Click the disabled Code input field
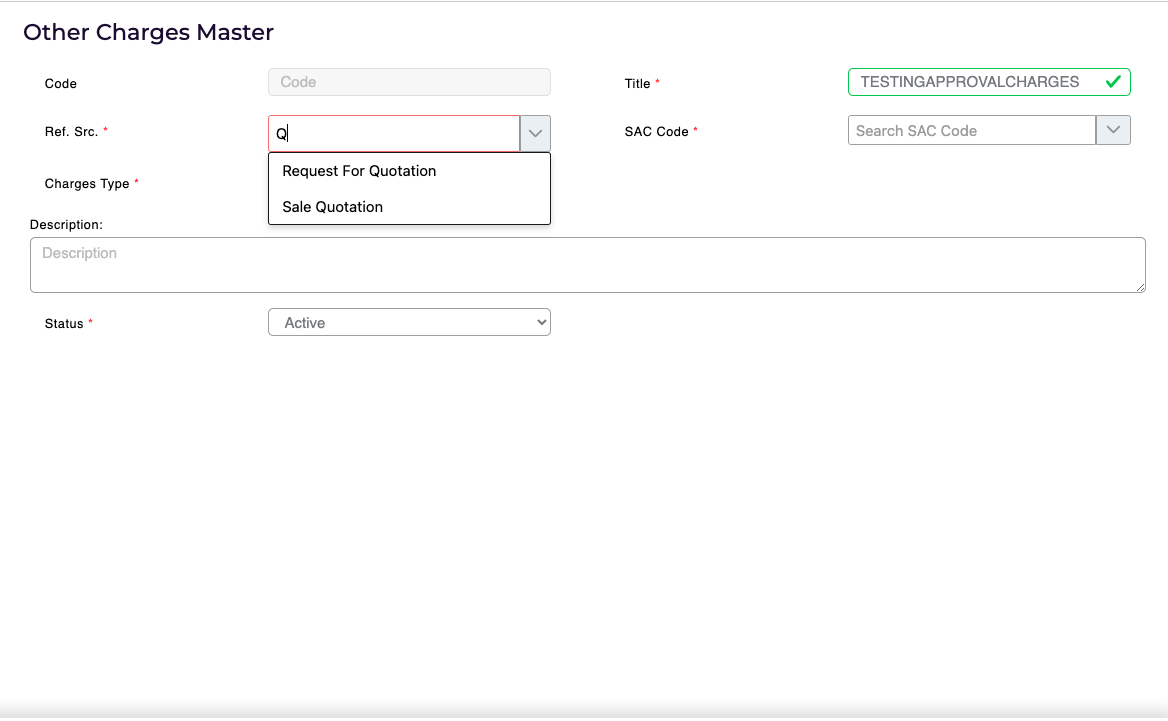 coord(409,82)
